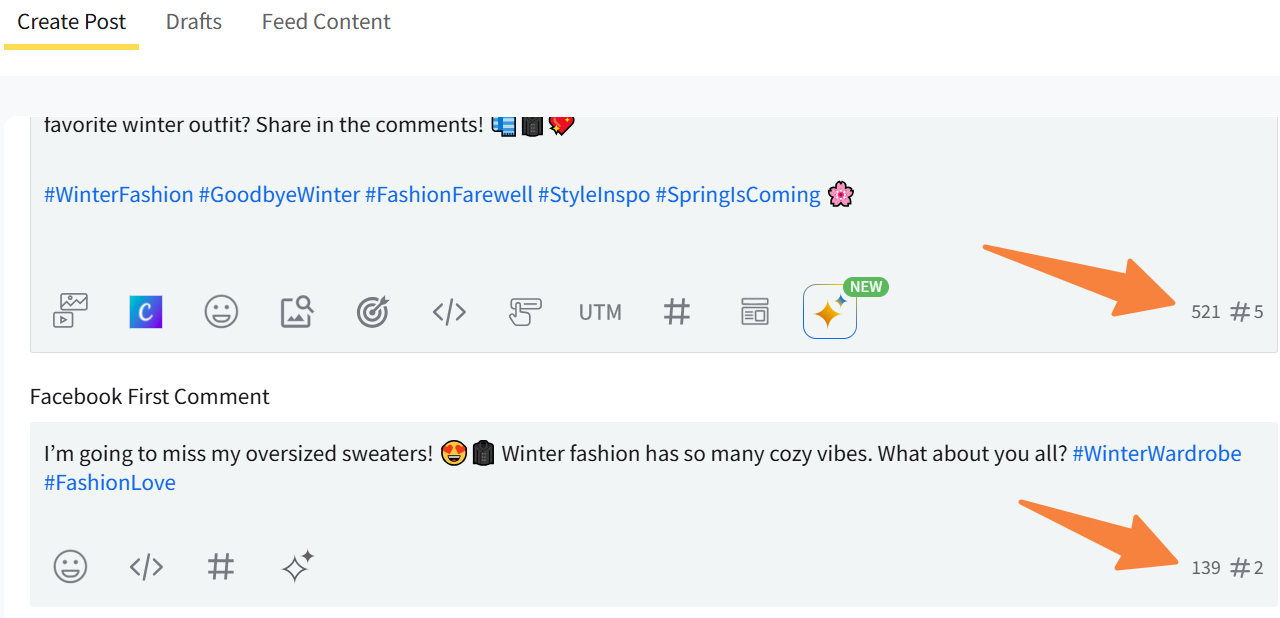Viewport: 1280px width, 618px height.
Task: Click code brackets icon in first comment
Action: tap(146, 568)
